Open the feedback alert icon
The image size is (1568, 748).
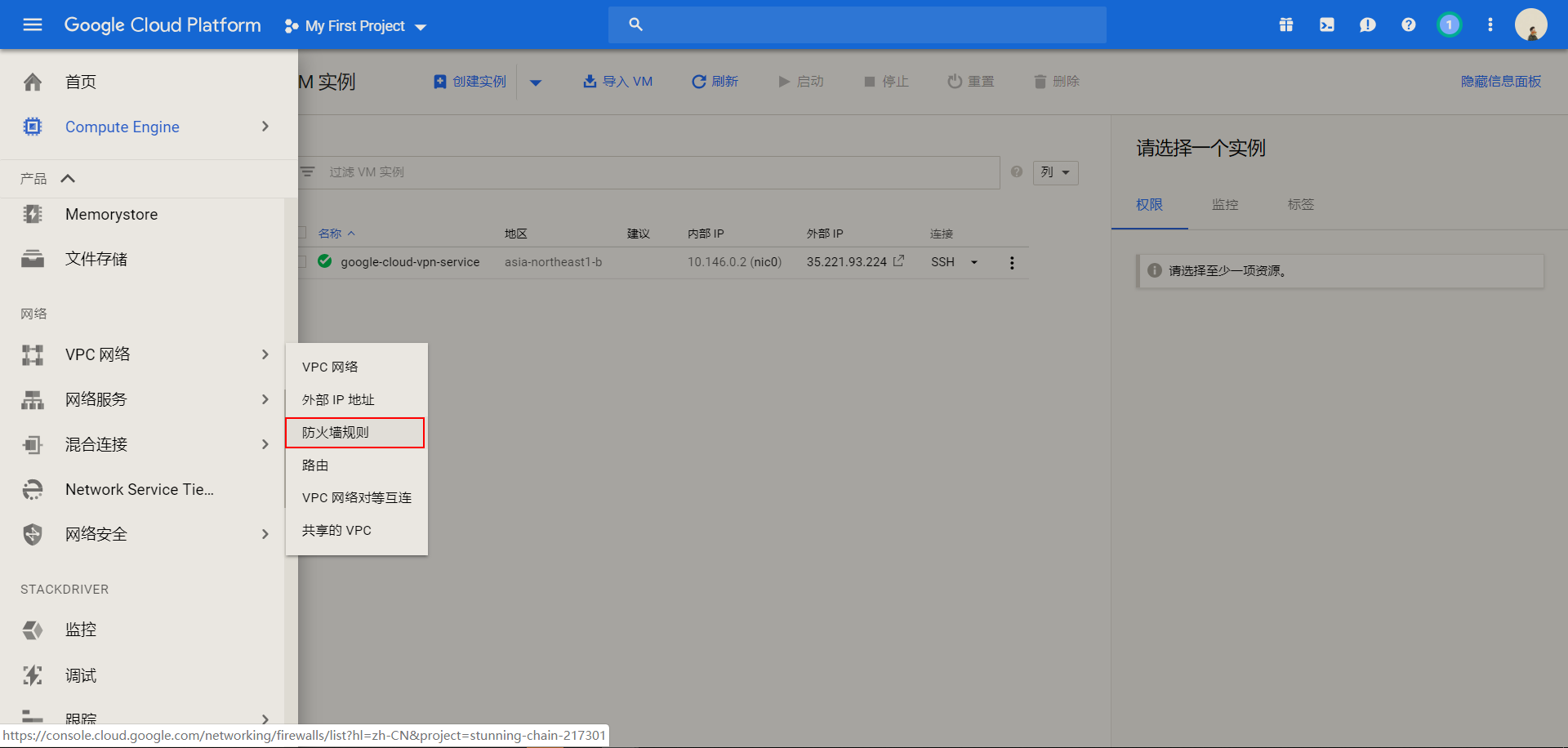1368,24
